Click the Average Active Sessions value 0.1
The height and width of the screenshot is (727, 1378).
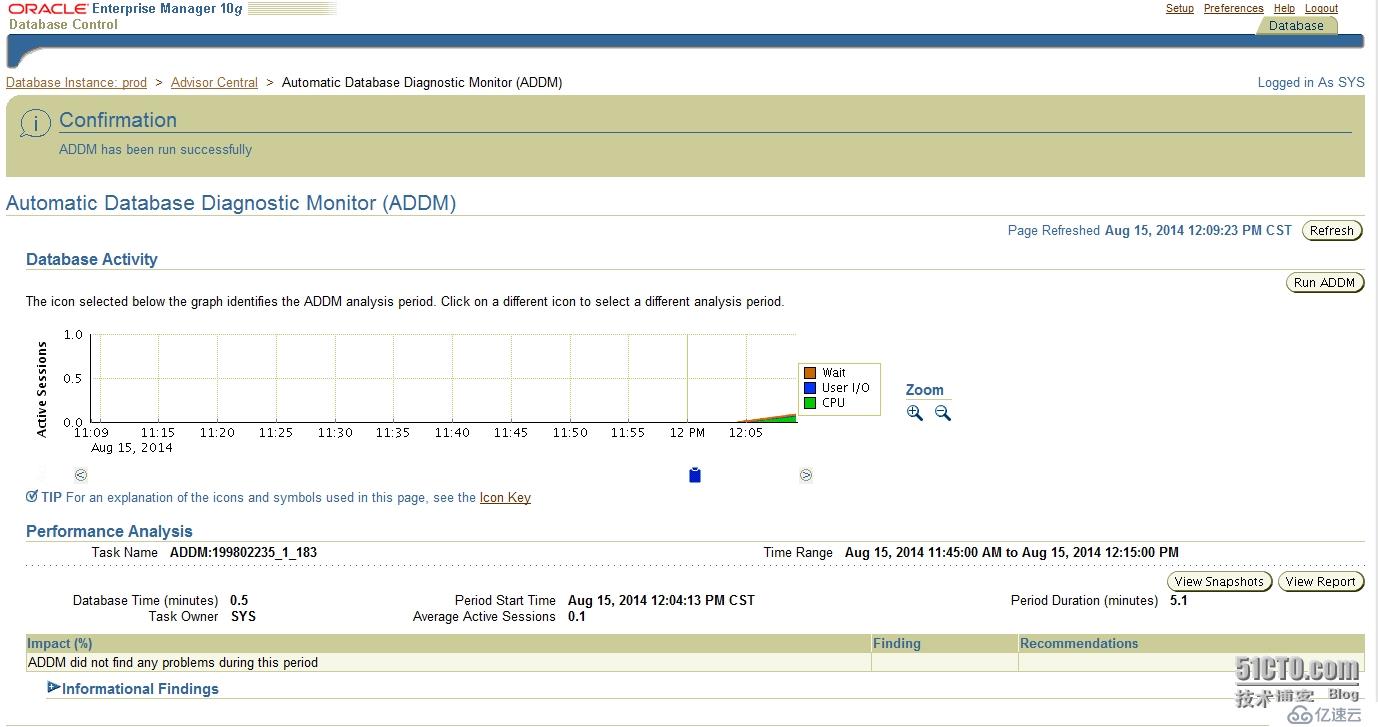(x=577, y=617)
